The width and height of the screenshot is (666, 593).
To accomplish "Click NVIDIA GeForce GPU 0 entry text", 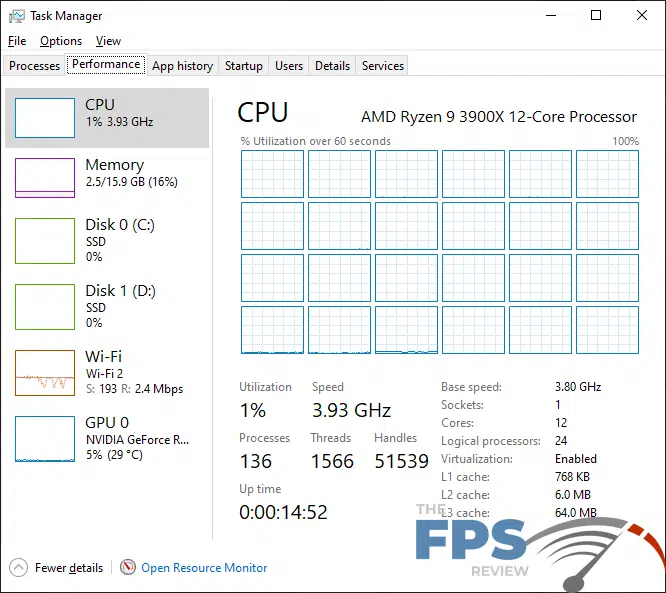I will pyautogui.click(x=138, y=440).
